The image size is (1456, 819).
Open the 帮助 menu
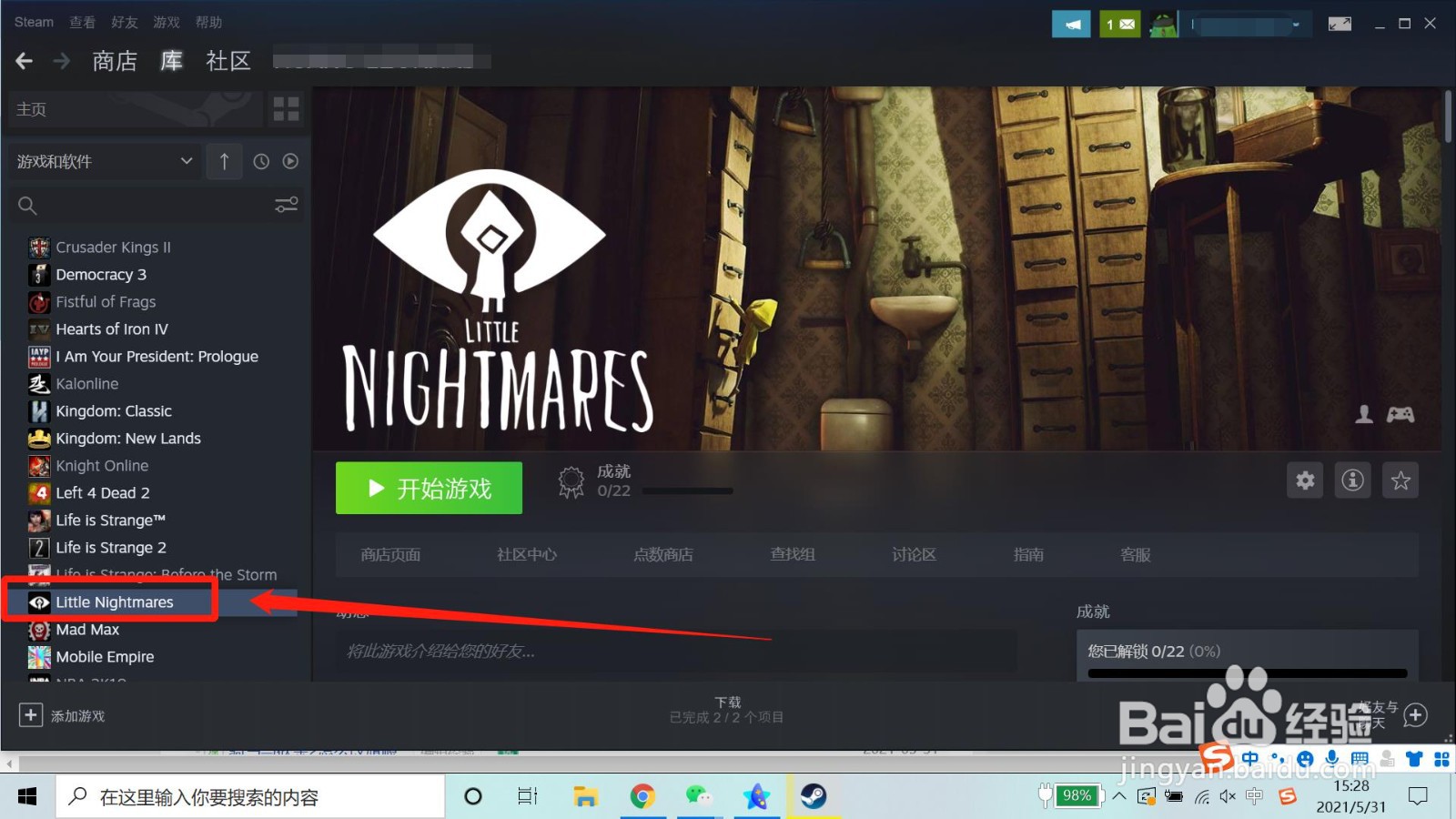tap(208, 22)
